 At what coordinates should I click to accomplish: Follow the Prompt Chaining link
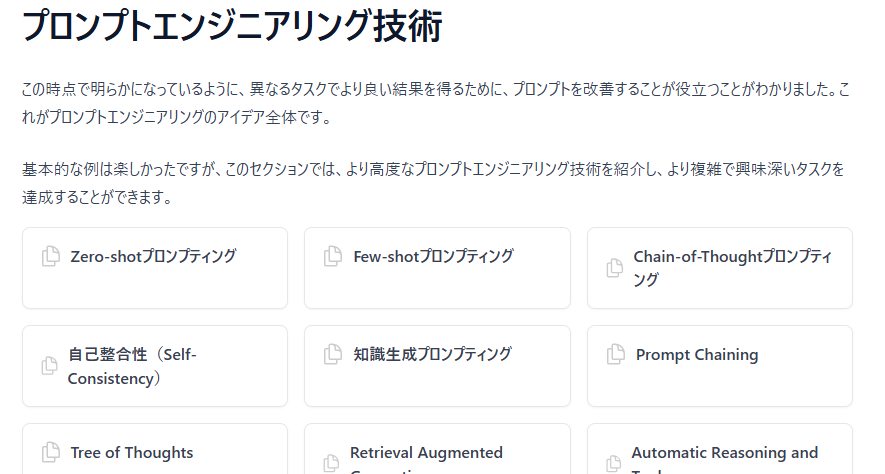coord(697,355)
